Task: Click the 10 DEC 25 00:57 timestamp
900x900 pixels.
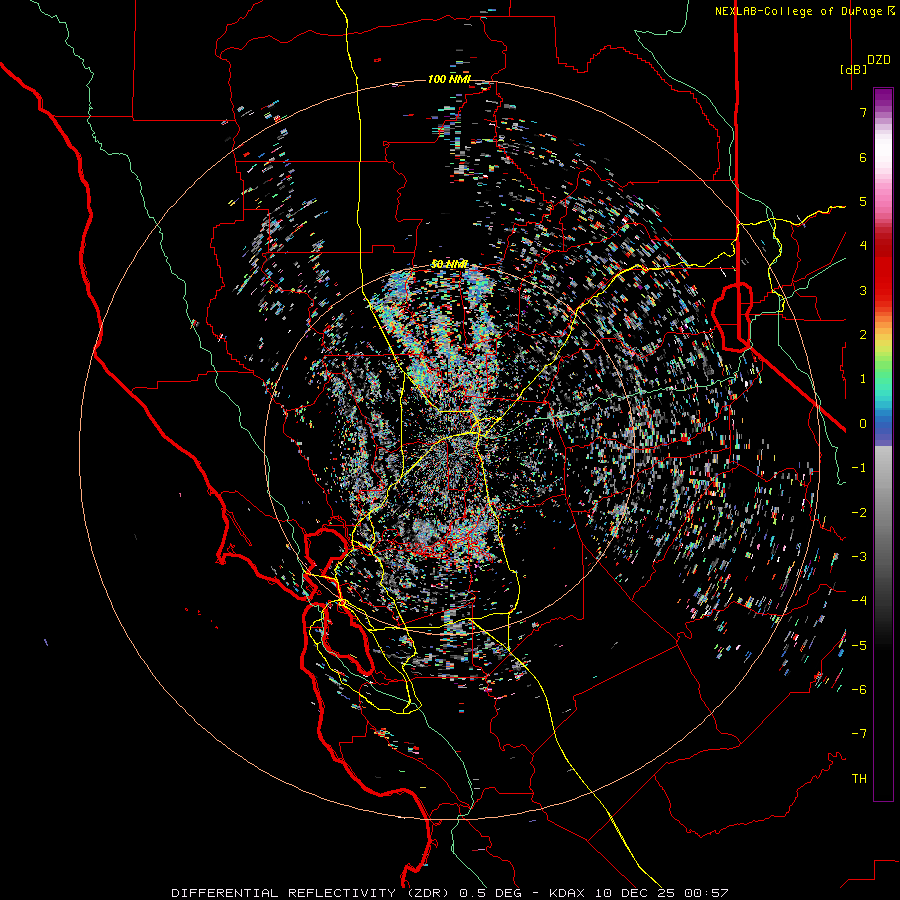Action: pyautogui.click(x=661, y=893)
